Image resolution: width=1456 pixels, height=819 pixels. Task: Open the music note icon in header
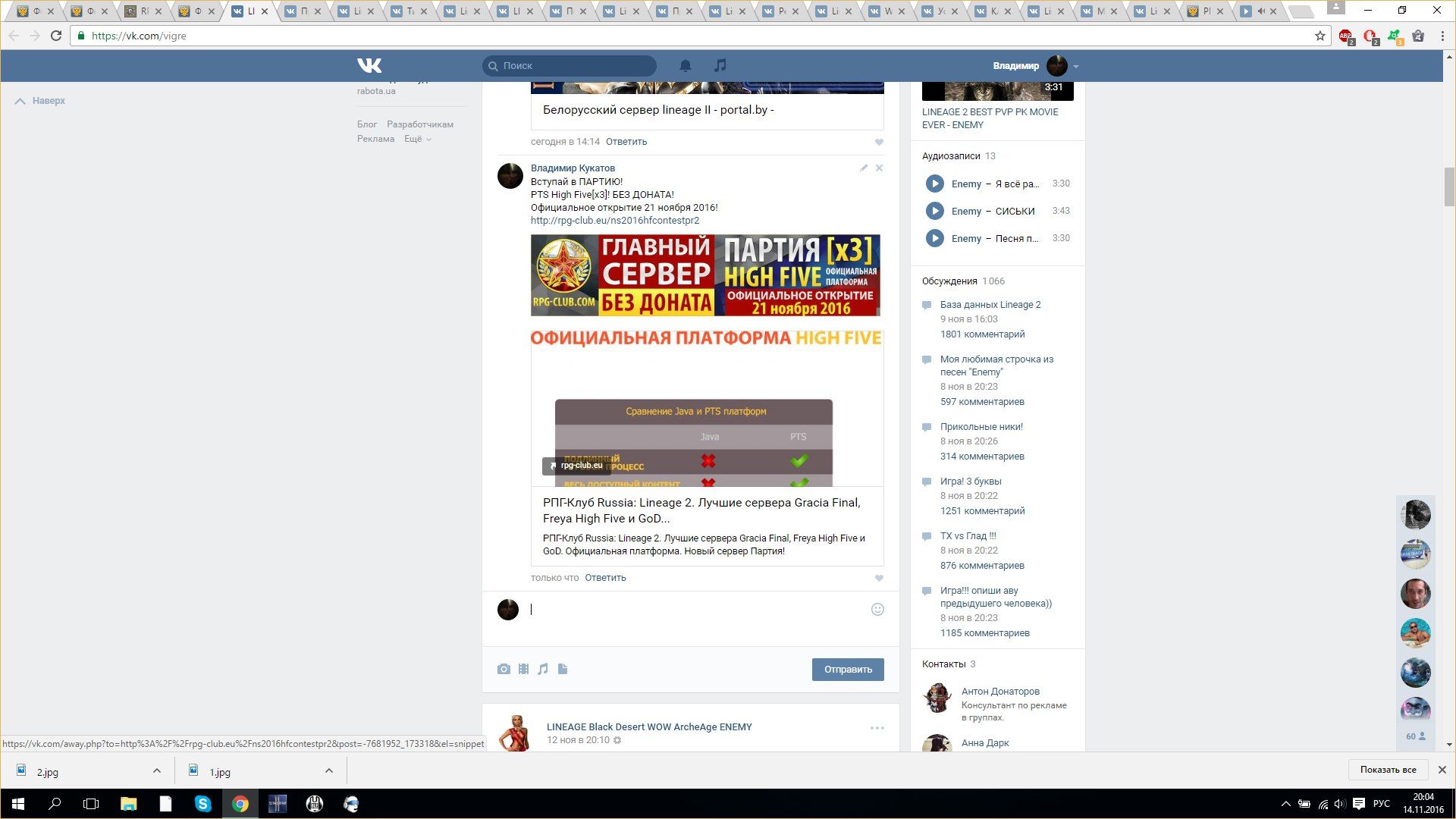tap(720, 66)
